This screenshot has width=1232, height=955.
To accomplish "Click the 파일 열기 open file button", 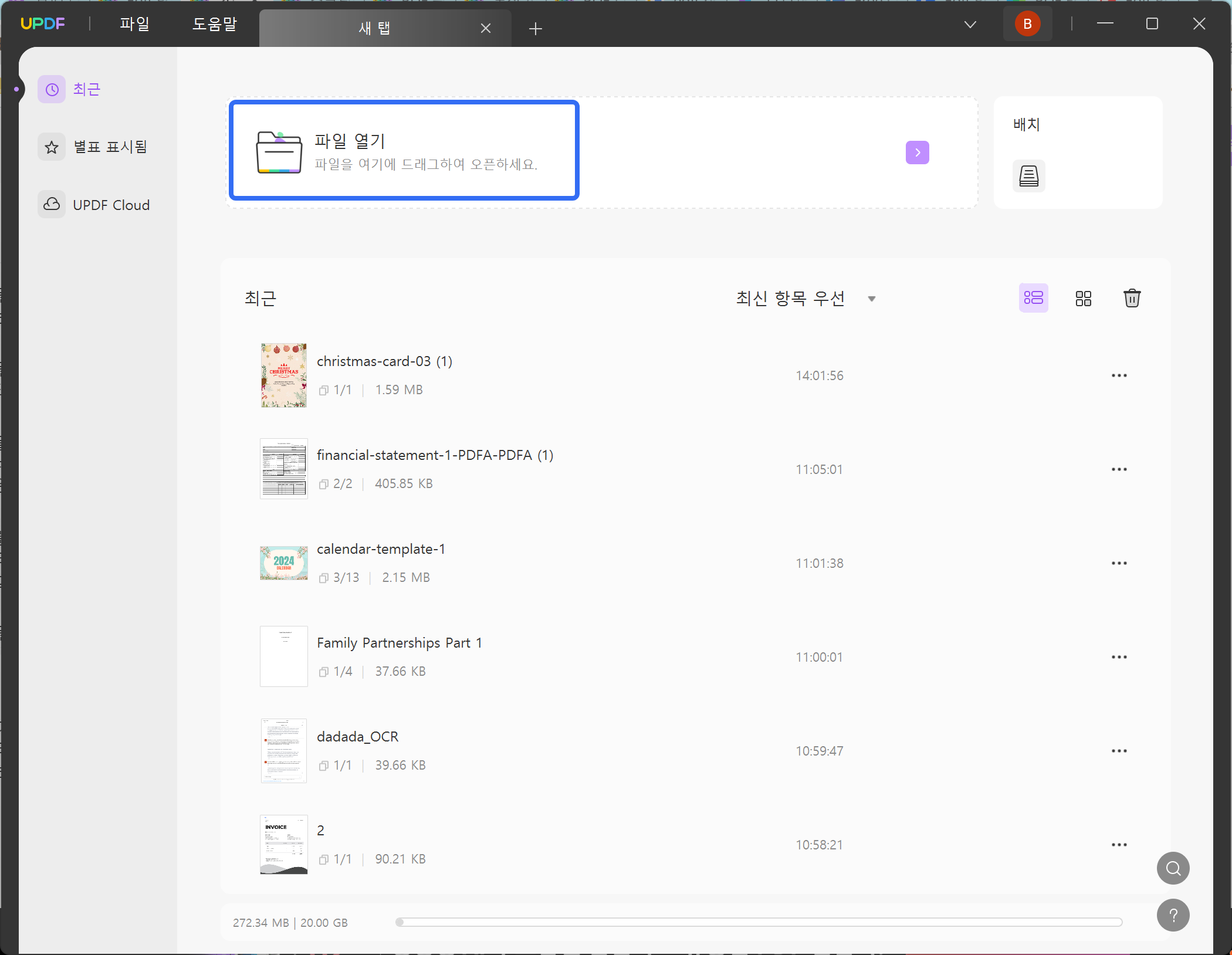I will point(404,150).
